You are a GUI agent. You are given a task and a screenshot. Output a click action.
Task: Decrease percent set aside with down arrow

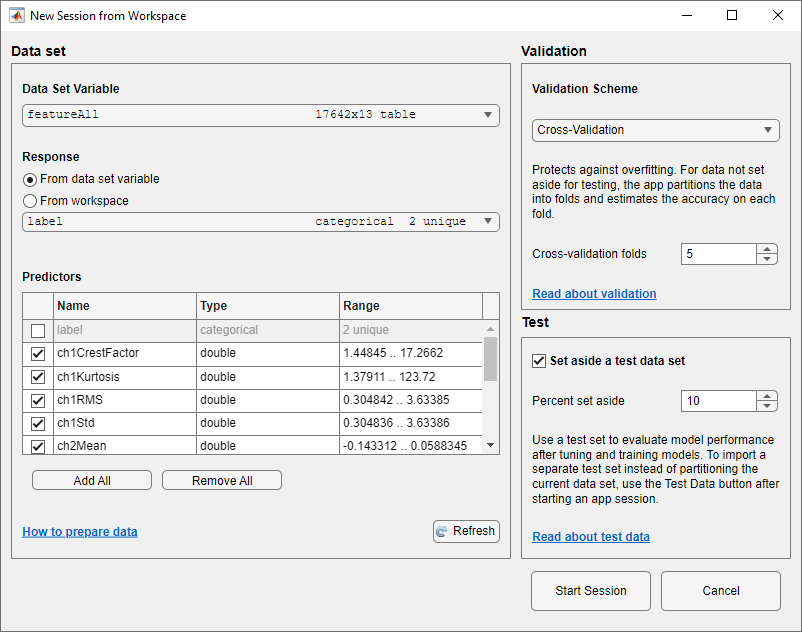tap(767, 406)
